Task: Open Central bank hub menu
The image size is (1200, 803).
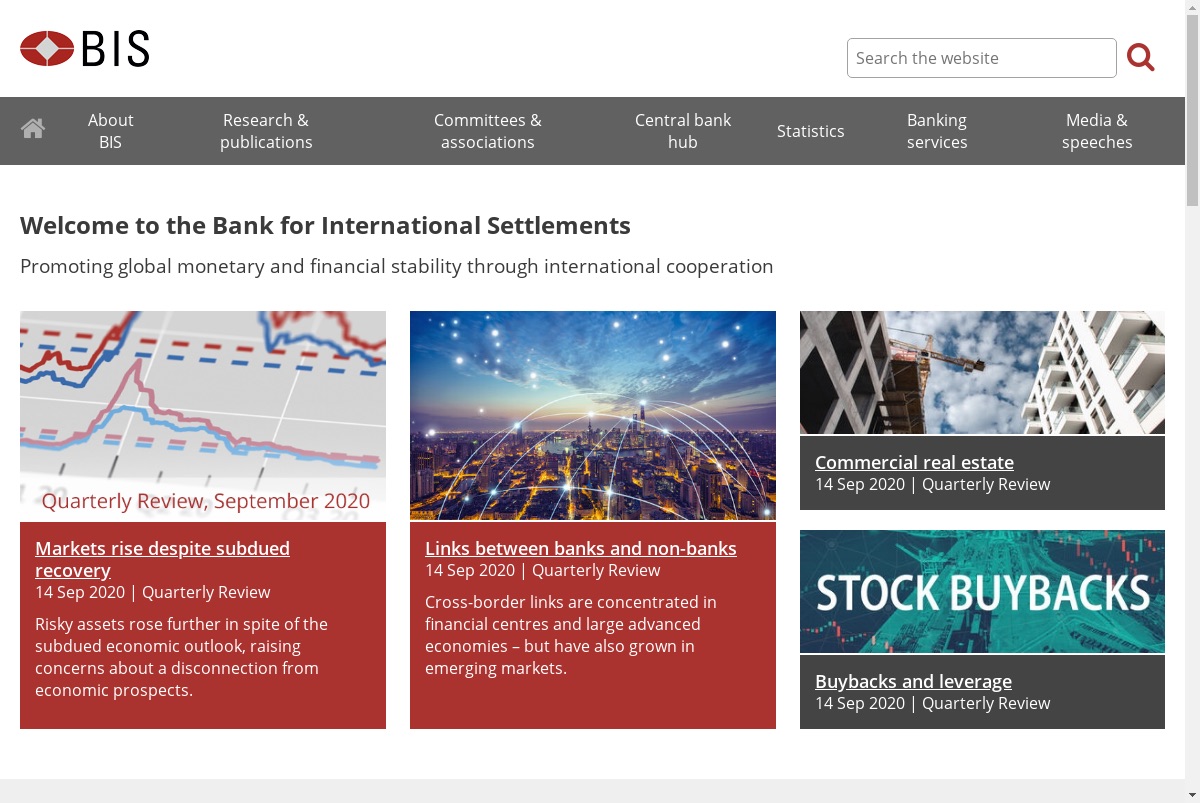Action: point(683,131)
